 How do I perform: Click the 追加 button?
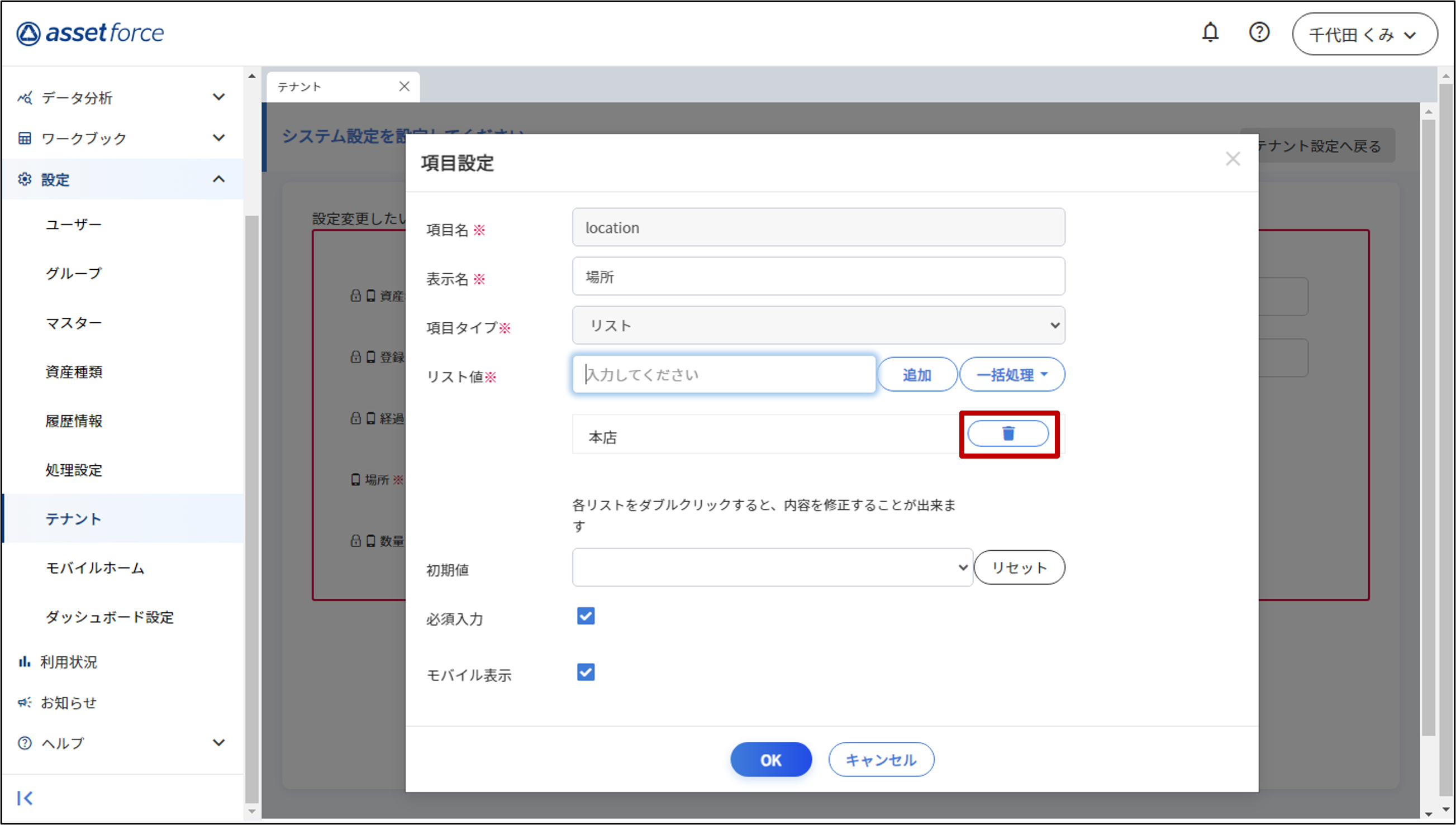[x=916, y=375]
